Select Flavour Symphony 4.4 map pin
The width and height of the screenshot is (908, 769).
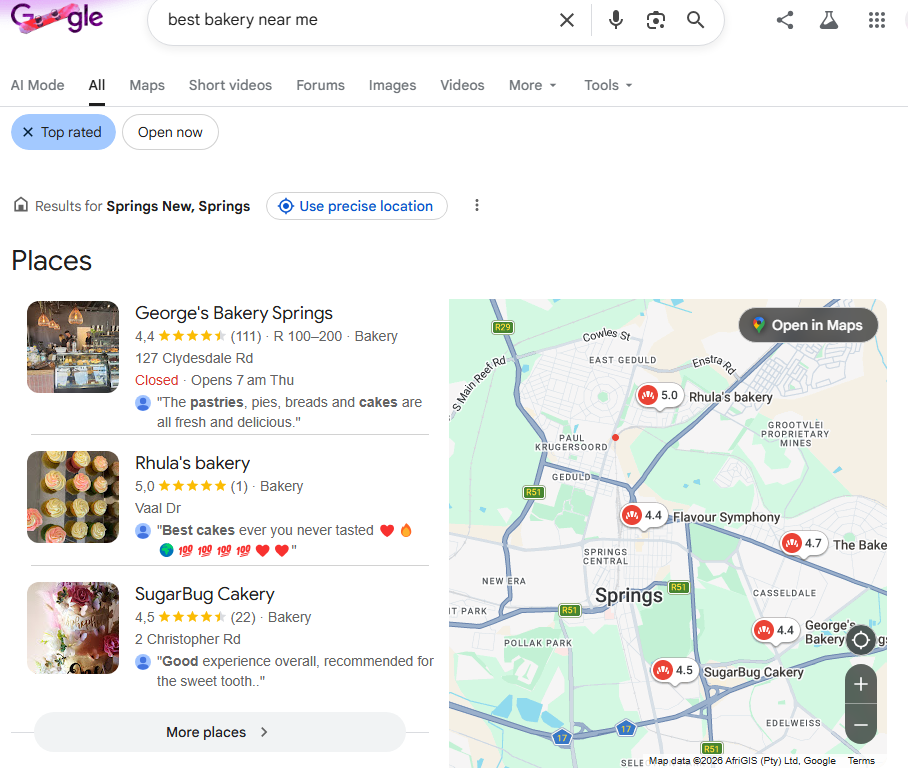[643, 515]
